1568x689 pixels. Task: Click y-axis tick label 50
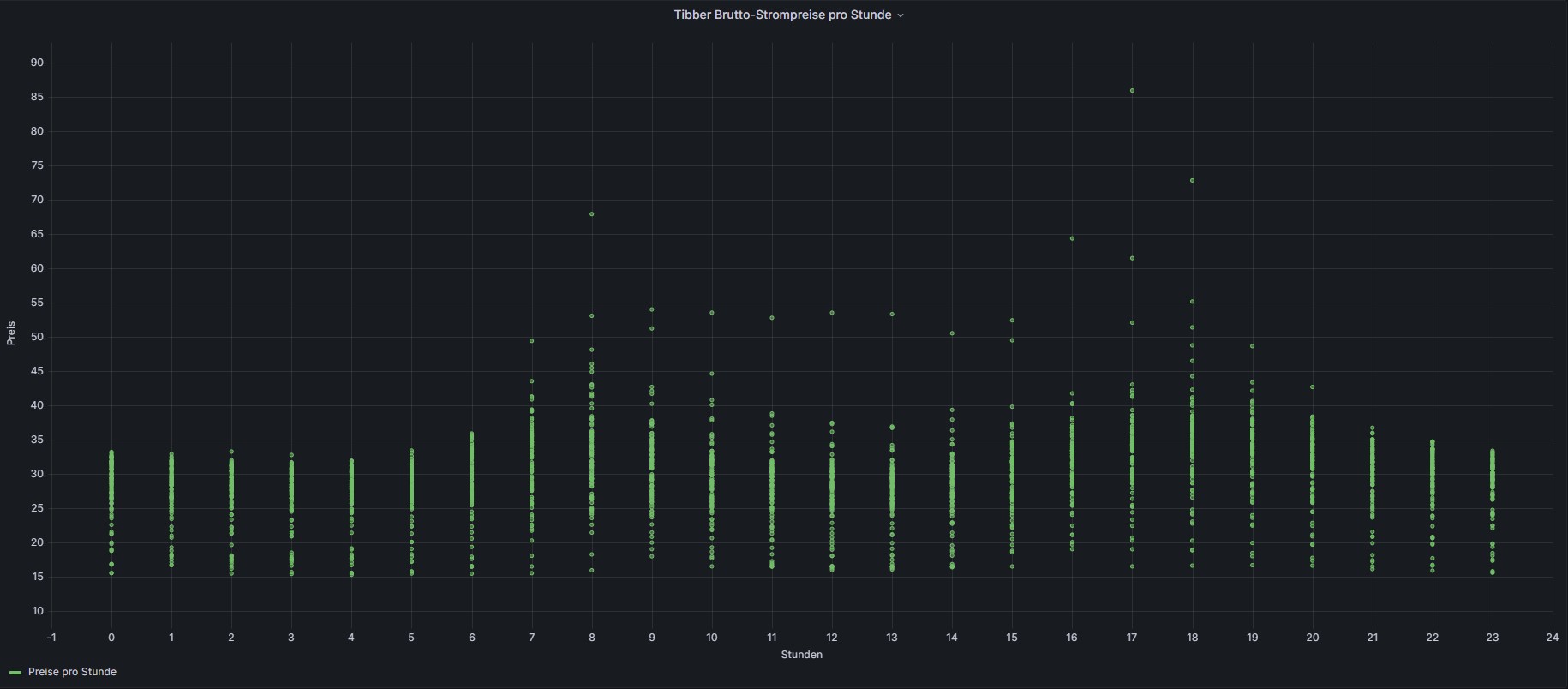point(37,337)
